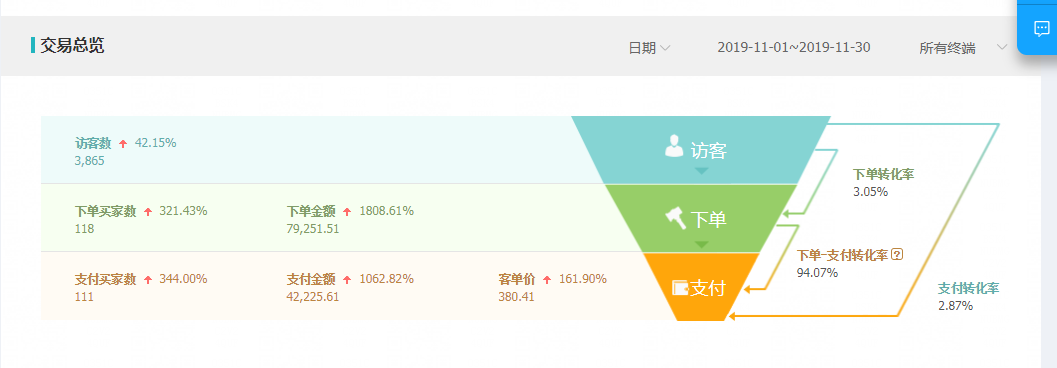Open the 所有终端 terminal dropdown

point(963,48)
